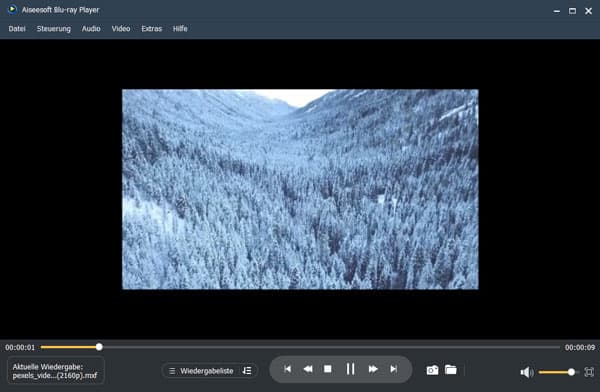This screenshot has width=600, height=392.
Task: Pause the playing video
Action: coord(350,369)
